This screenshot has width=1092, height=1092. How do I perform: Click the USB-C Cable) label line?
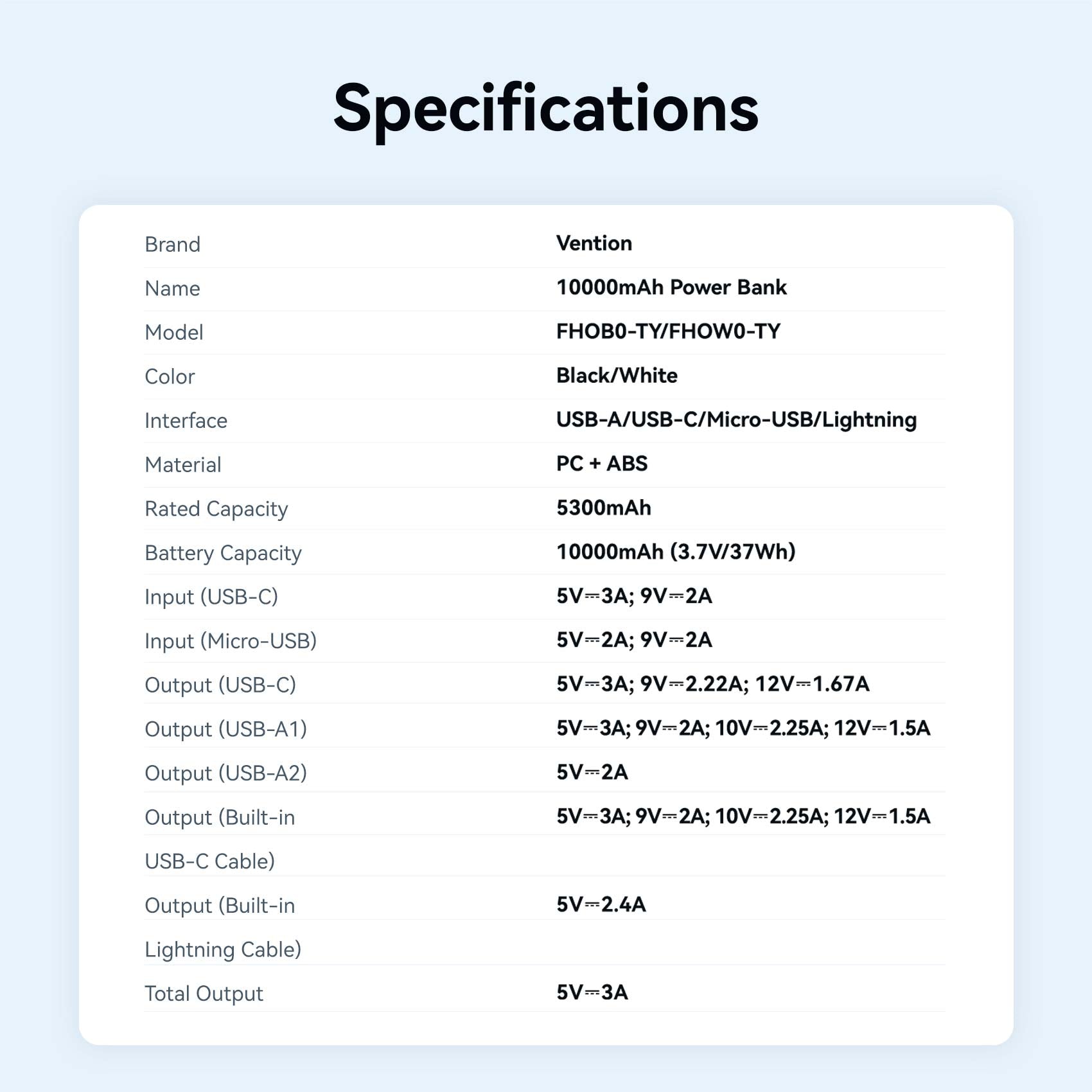click(x=209, y=861)
